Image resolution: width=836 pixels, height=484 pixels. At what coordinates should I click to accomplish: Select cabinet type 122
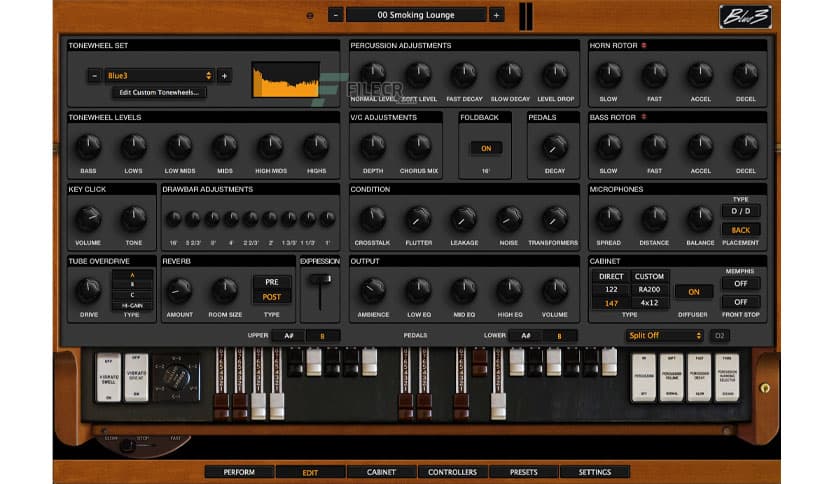point(611,289)
